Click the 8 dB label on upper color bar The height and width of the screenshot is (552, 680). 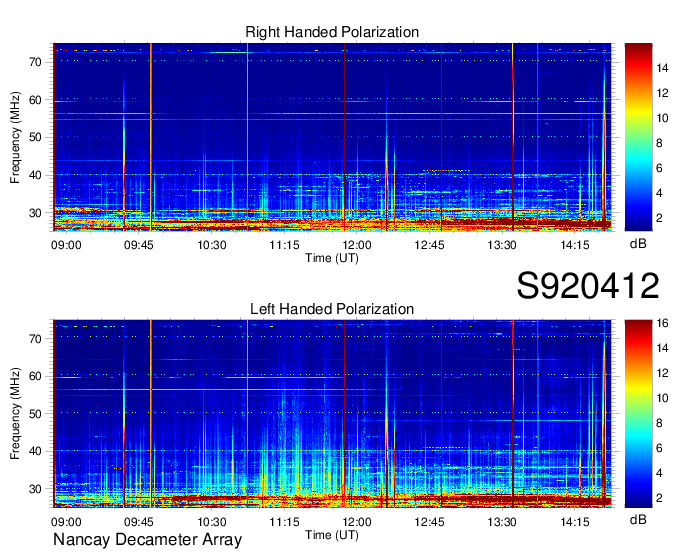pyautogui.click(x=659, y=143)
